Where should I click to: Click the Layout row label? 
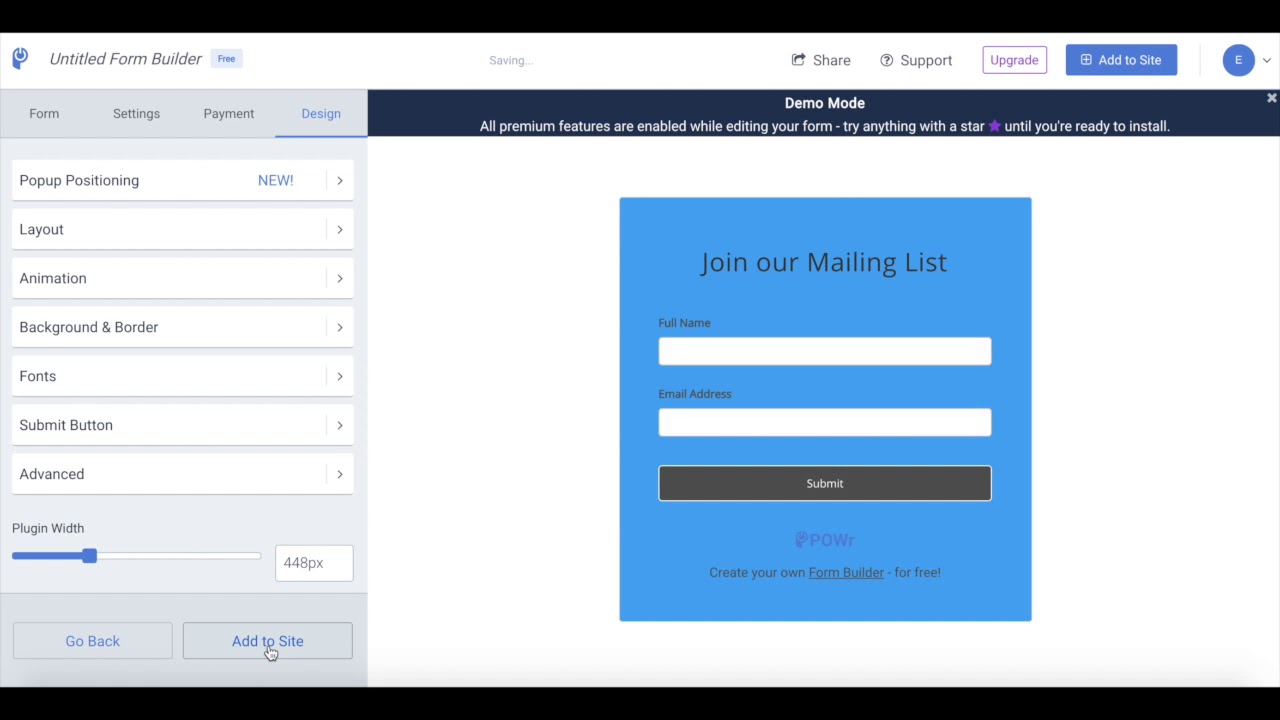click(x=41, y=230)
